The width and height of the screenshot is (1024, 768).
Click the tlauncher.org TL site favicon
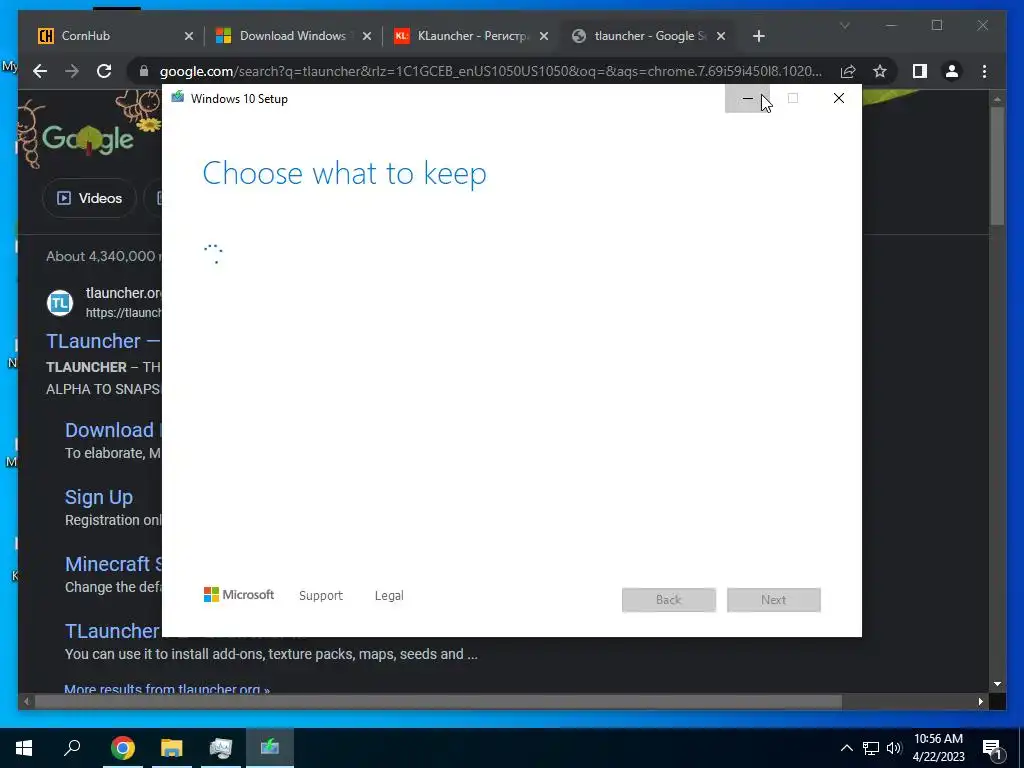(x=59, y=302)
